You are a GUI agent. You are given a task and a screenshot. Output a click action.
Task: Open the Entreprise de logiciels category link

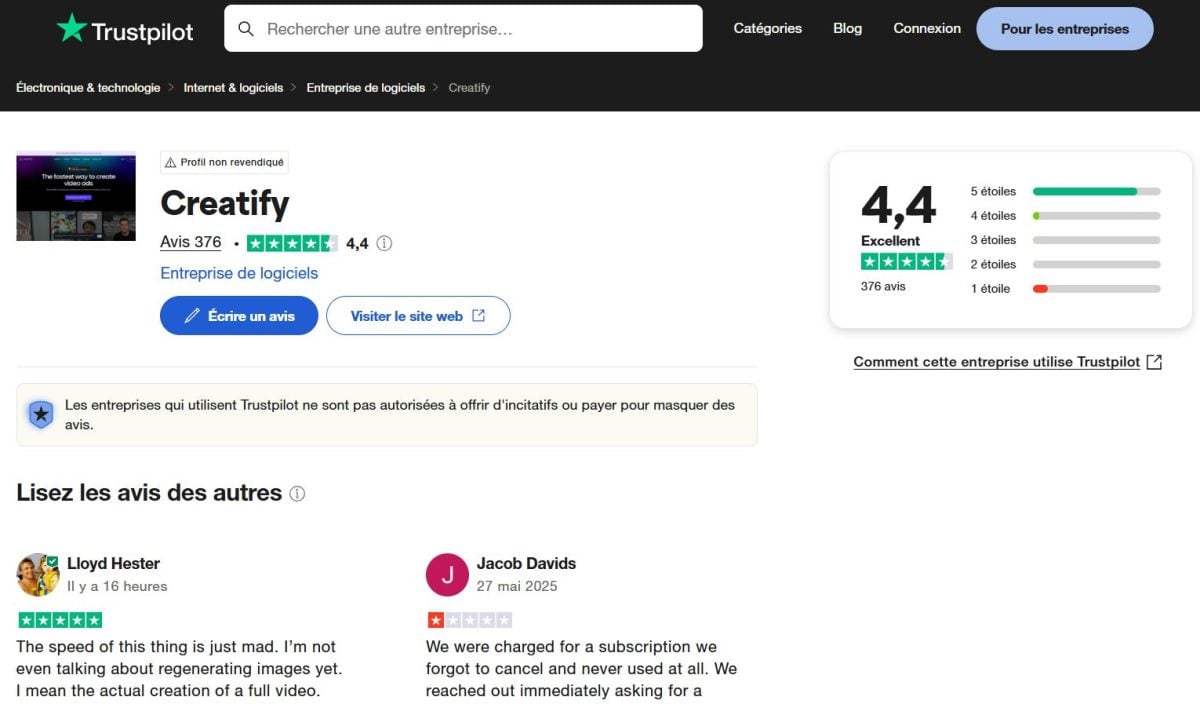coord(239,273)
